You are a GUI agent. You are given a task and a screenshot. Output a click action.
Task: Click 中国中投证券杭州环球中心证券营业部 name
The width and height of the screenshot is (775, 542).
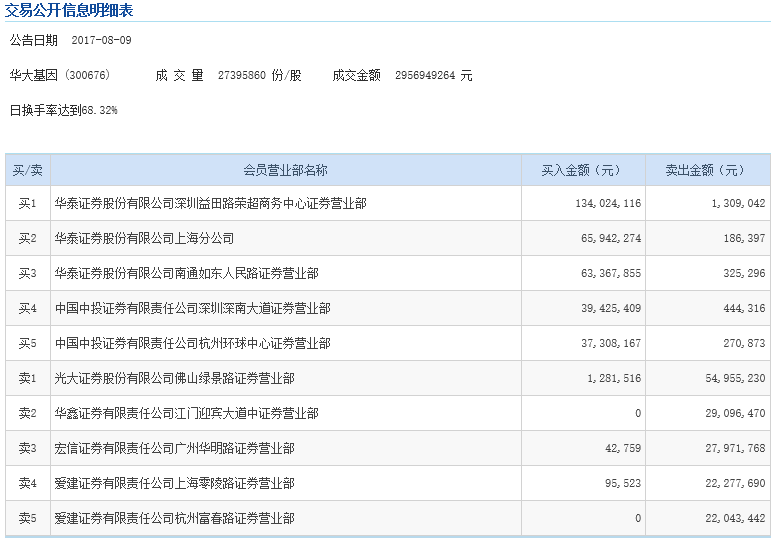[x=193, y=343]
